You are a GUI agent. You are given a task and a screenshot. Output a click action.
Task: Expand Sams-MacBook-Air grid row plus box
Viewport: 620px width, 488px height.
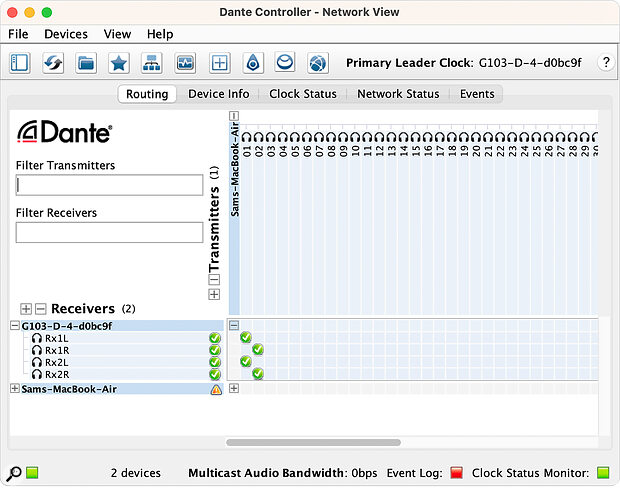point(234,388)
